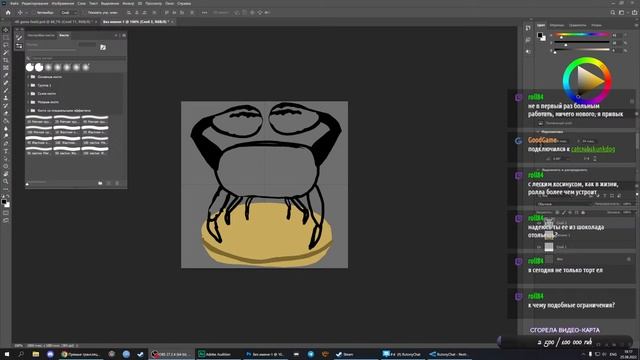Click the Home icon in options bar

tap(8, 13)
